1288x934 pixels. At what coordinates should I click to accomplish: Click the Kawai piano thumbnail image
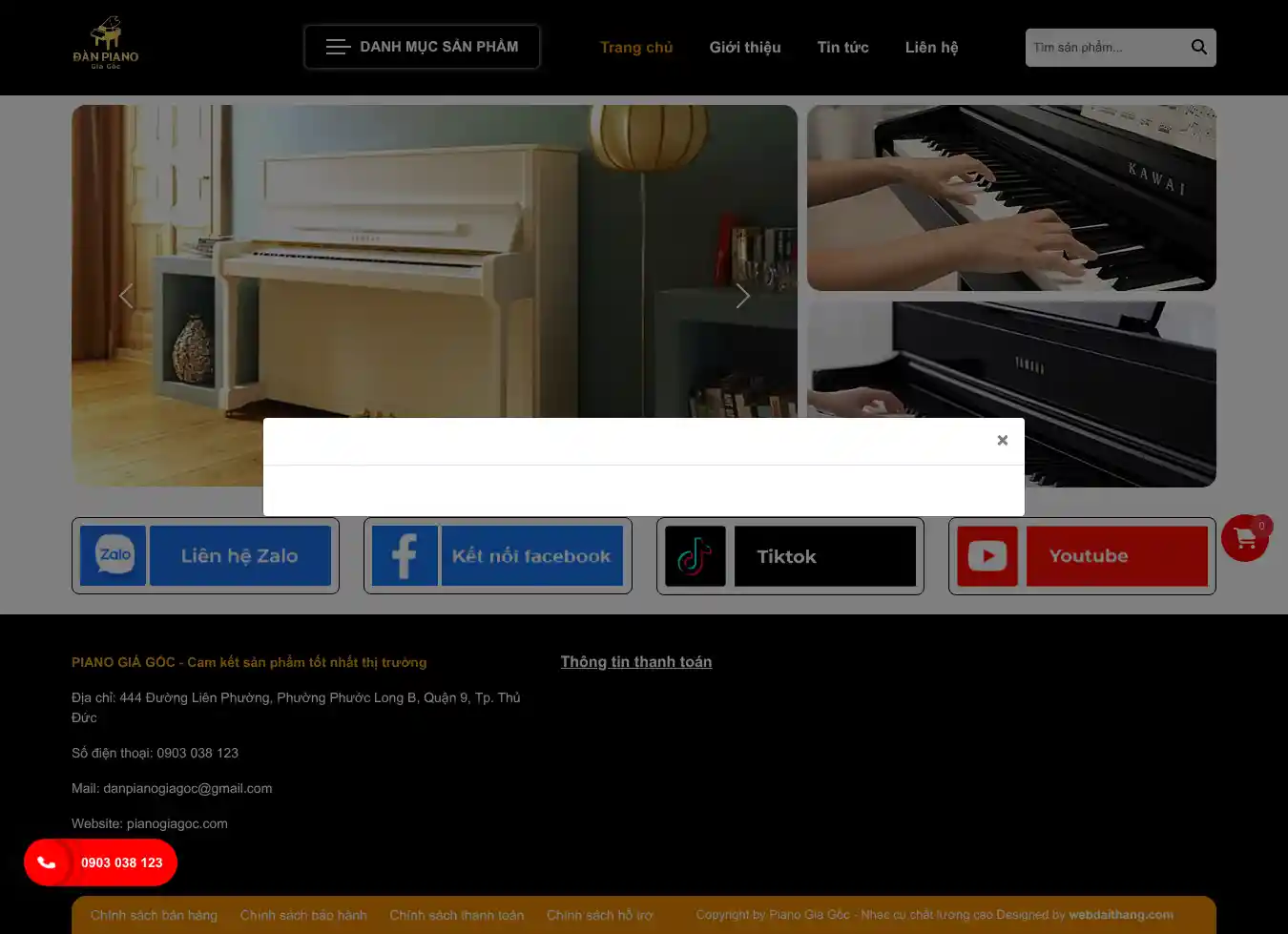click(1011, 197)
